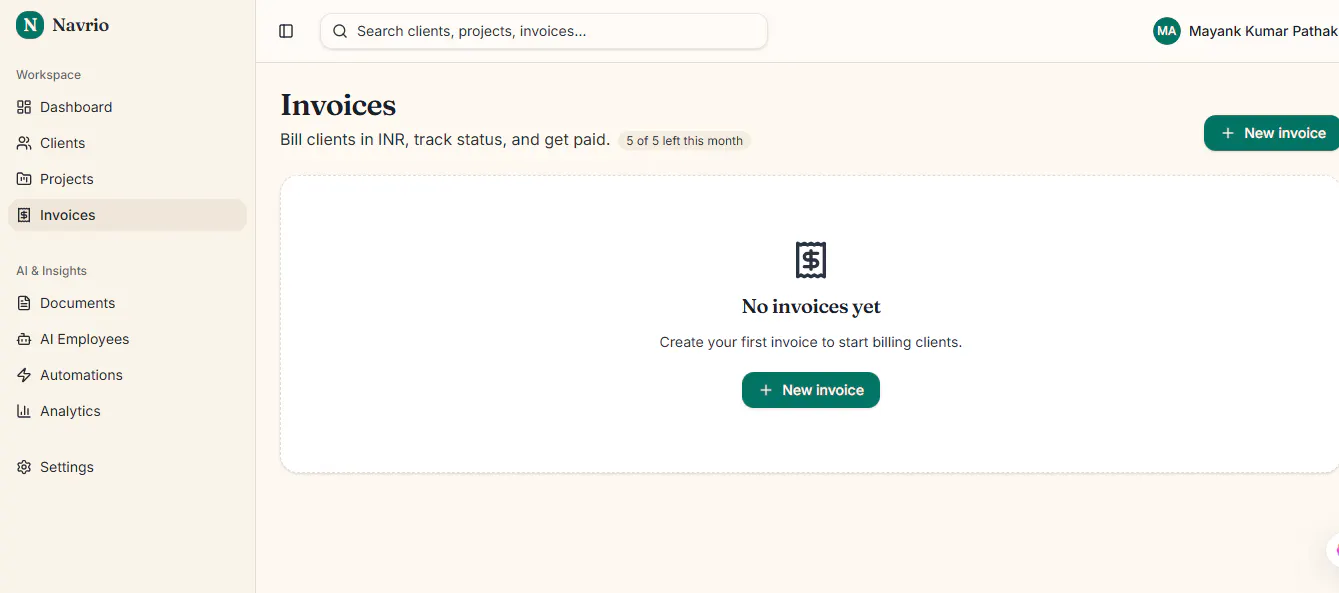Click the Navrio logo icon
This screenshot has height=593, width=1339.
(x=30, y=25)
